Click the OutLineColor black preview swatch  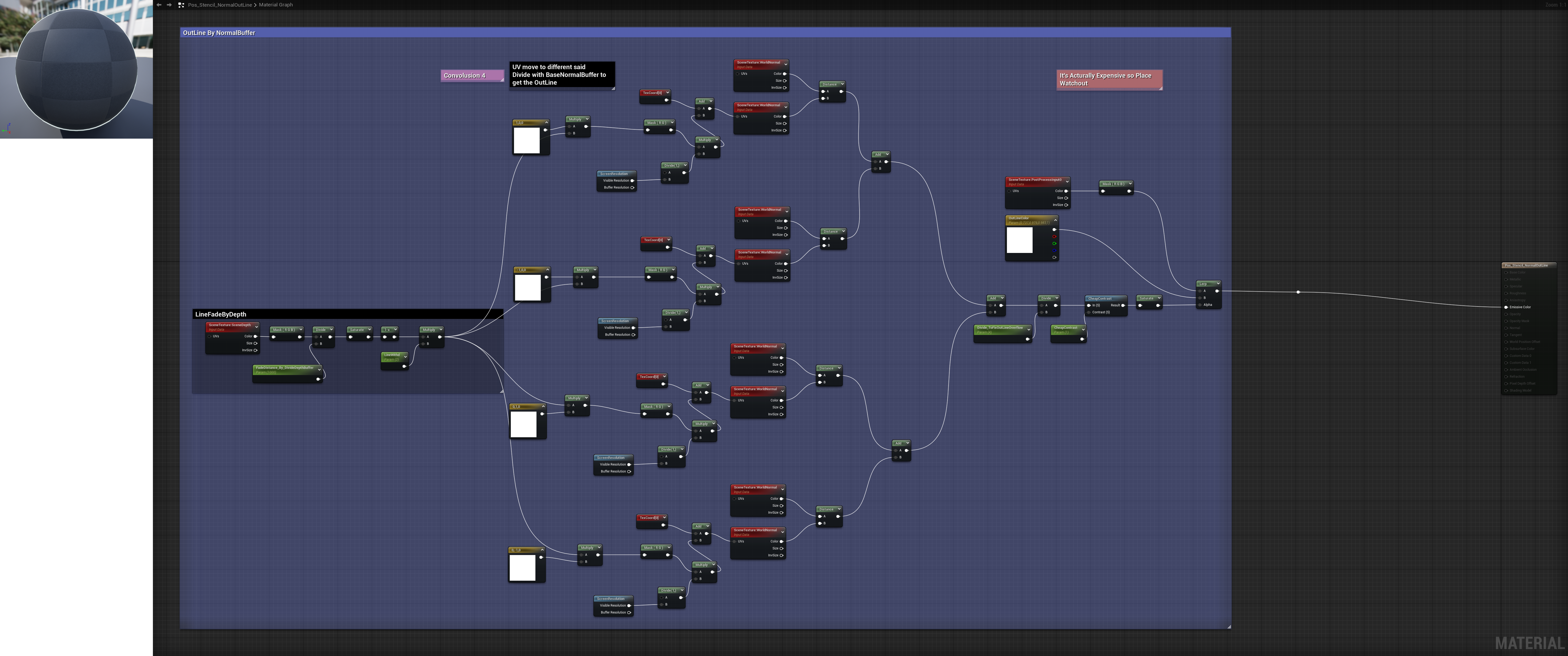pos(1019,240)
